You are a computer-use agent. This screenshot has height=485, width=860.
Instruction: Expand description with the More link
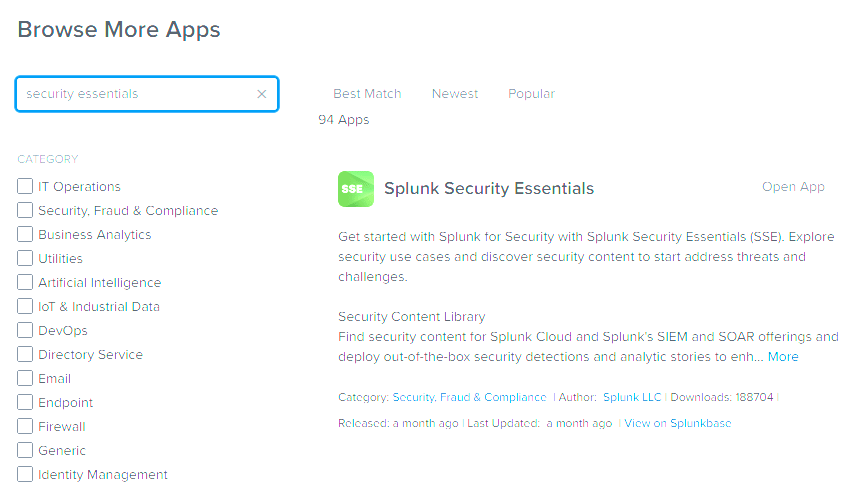783,357
